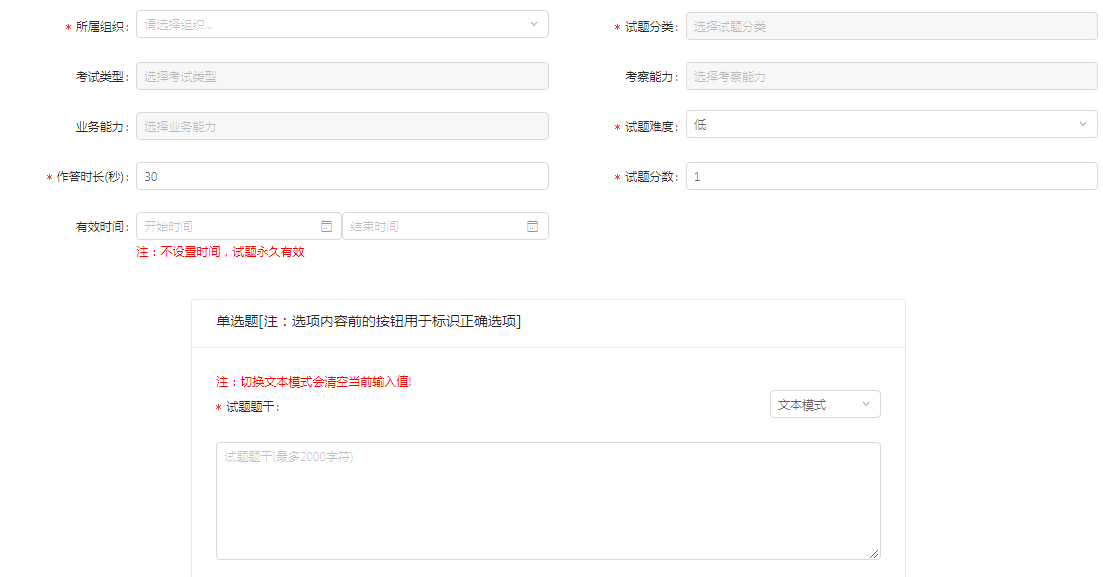Image resolution: width=1103 pixels, height=577 pixels.
Task: Select the 试题分类 category field
Action: (890, 27)
